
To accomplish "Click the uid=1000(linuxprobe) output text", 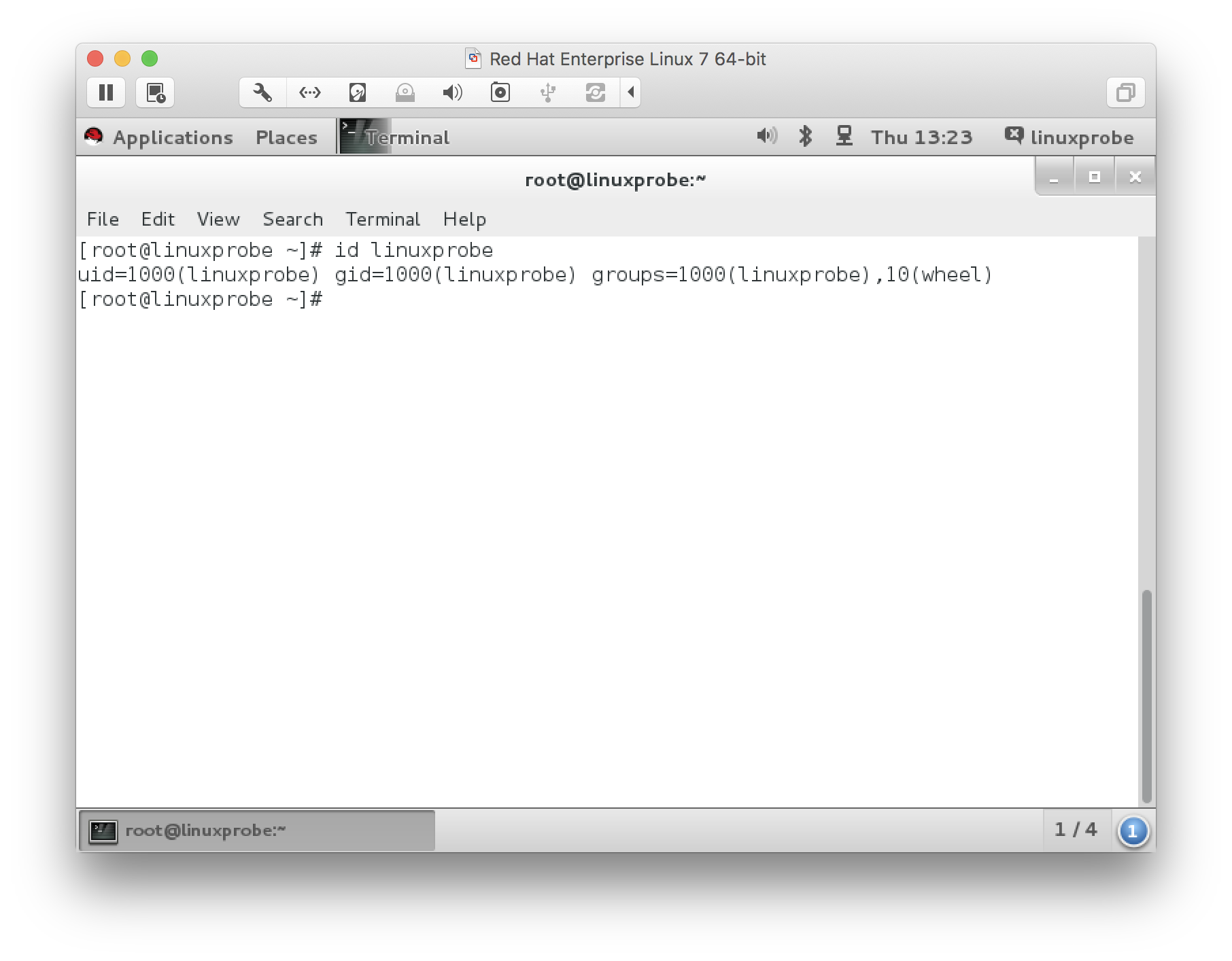I will 199,275.
